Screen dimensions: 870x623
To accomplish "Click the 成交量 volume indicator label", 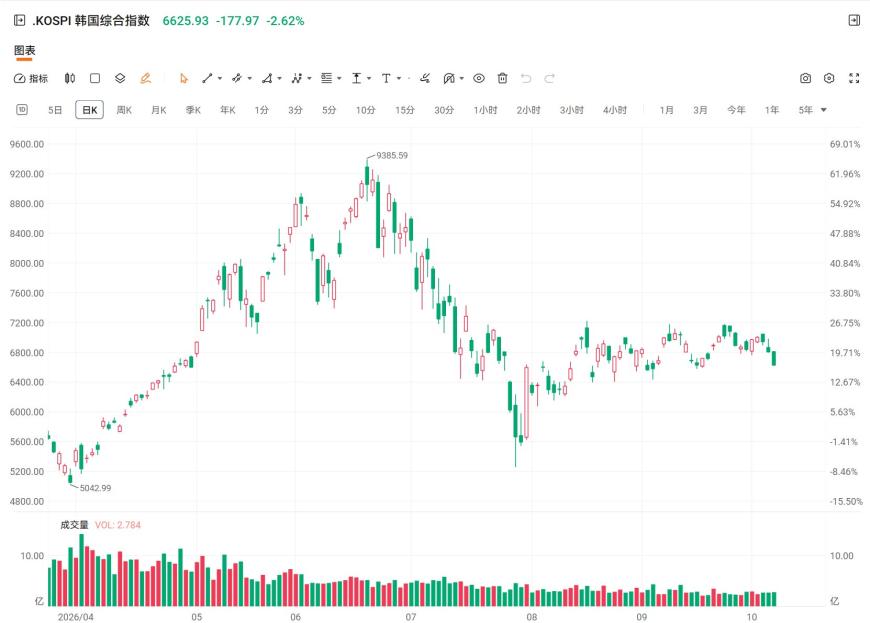I will 74,525.
